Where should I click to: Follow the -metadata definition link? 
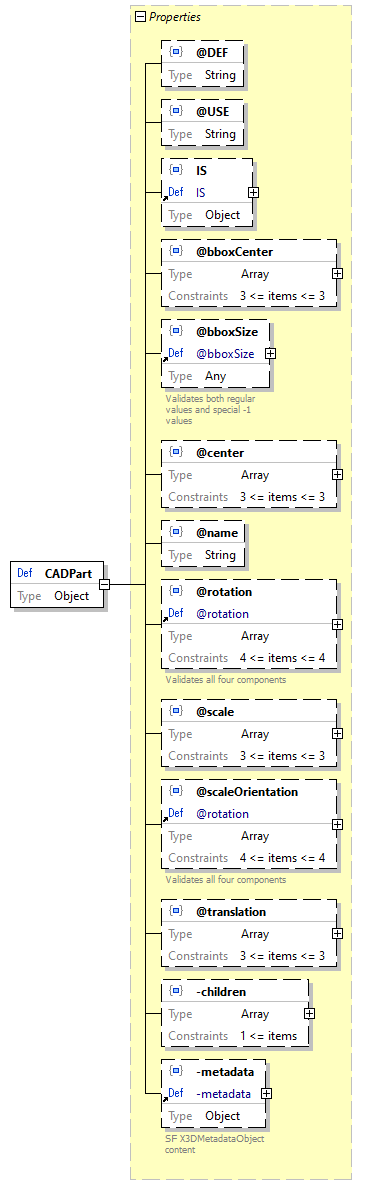pos(223,1093)
